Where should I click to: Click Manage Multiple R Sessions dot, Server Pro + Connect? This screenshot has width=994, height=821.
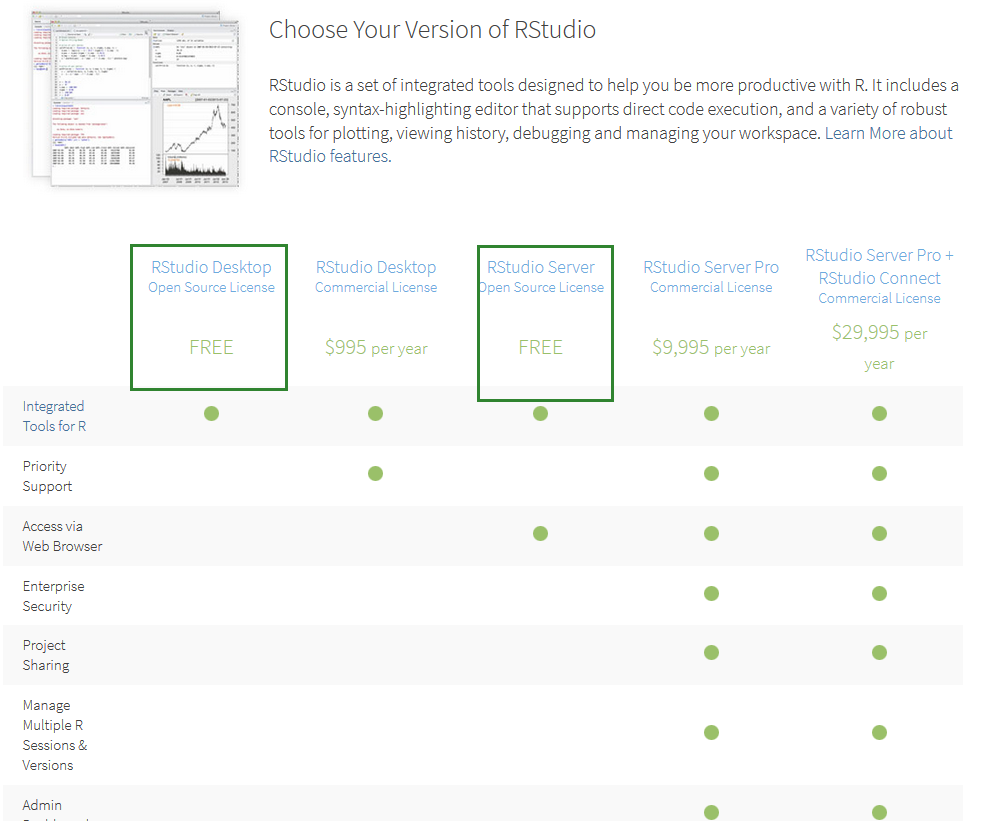(879, 732)
